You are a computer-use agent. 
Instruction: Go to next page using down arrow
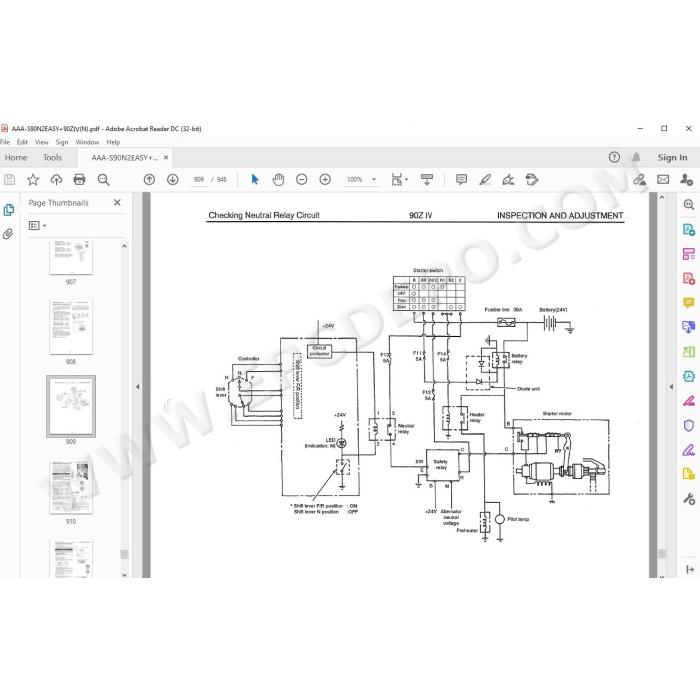pos(173,179)
